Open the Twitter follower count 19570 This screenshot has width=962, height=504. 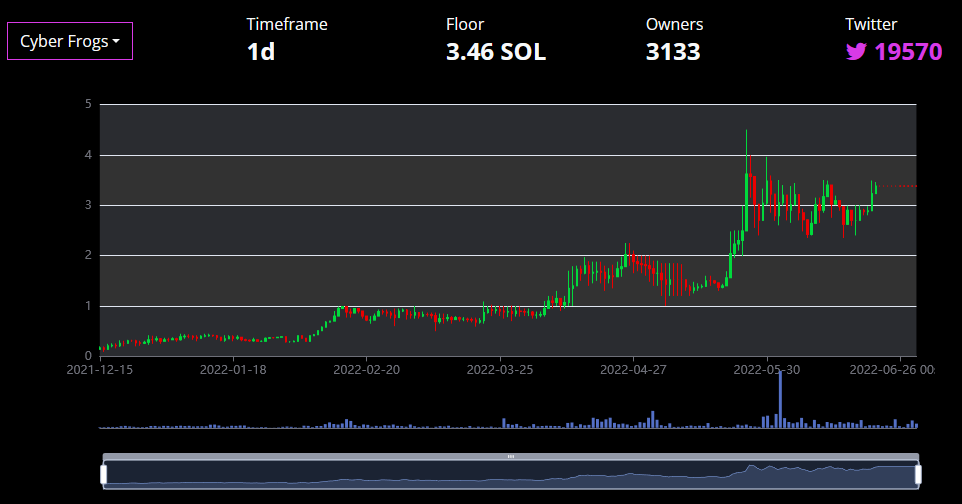(x=908, y=52)
